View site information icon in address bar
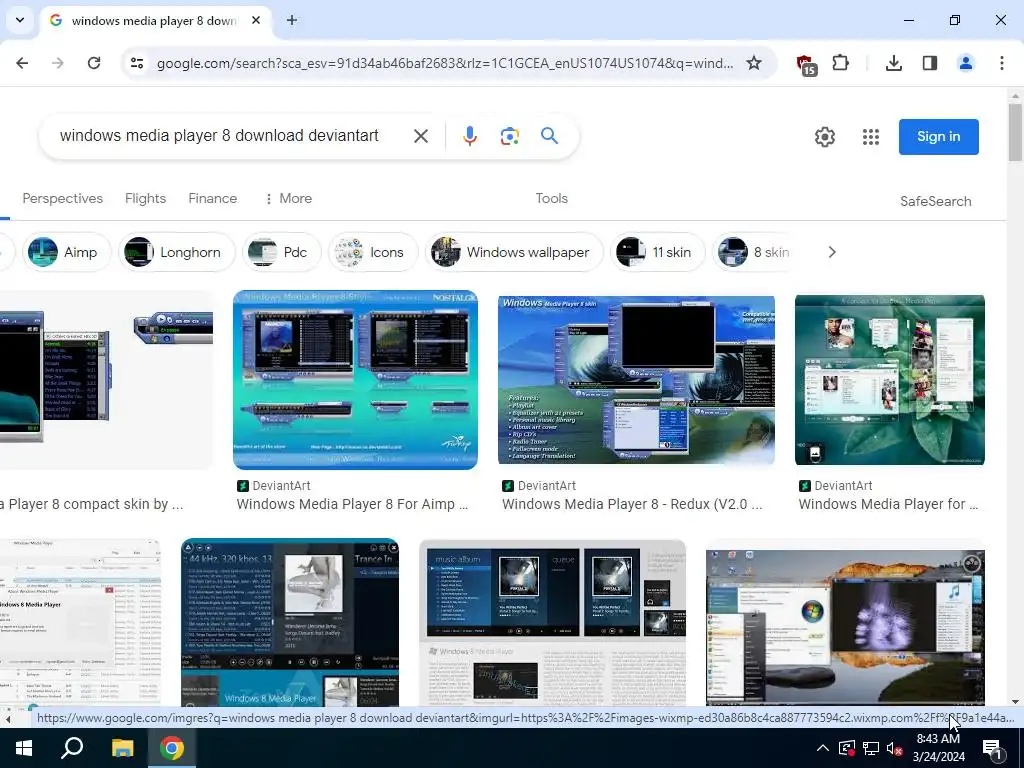This screenshot has width=1024, height=768. [x=136, y=63]
